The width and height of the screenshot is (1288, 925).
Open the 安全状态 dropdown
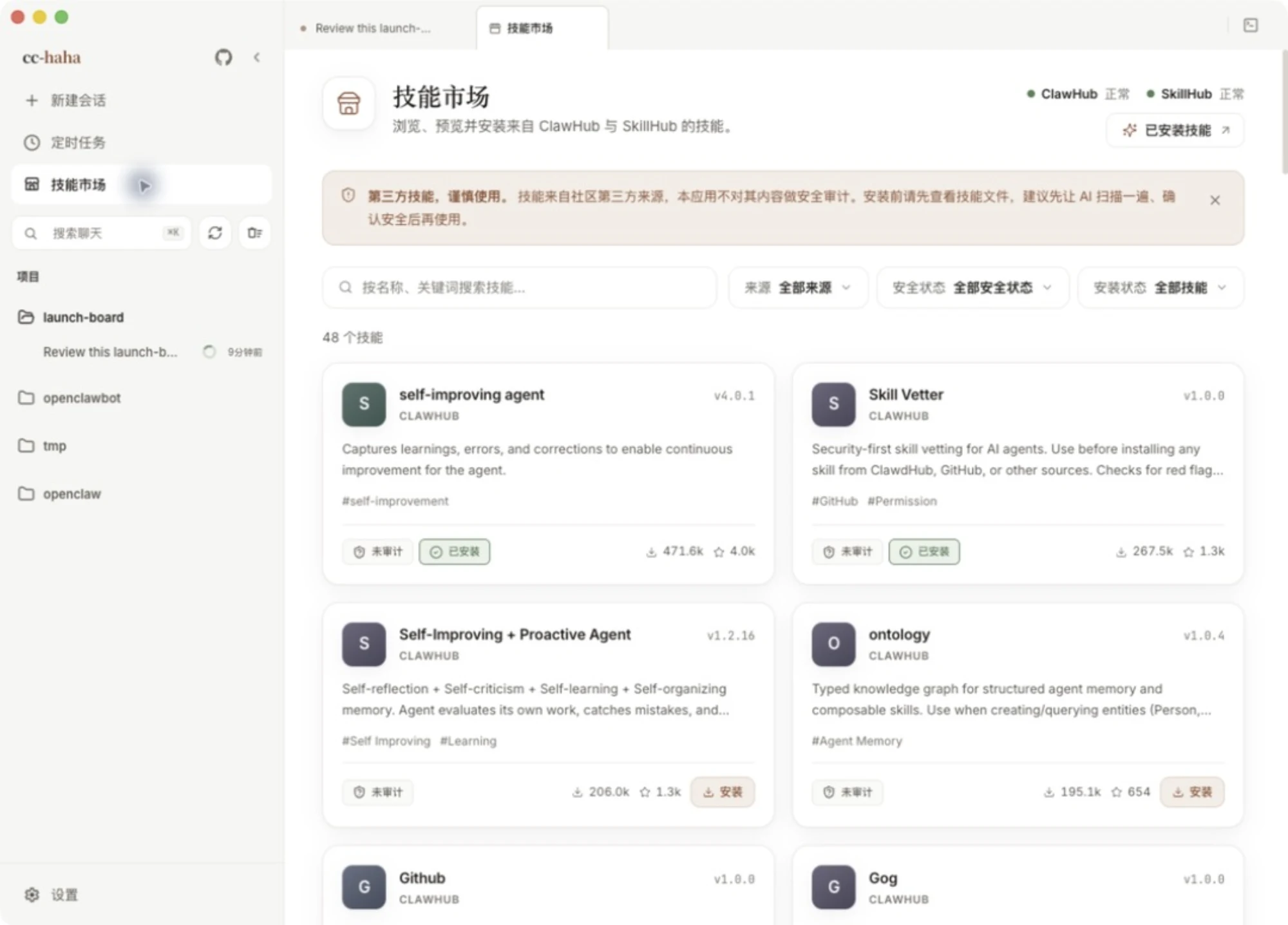pyautogui.click(x=972, y=287)
